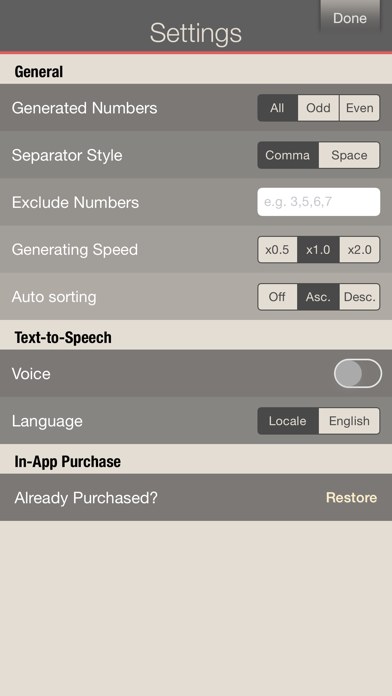Set generating speed to x2.0

coord(360,249)
